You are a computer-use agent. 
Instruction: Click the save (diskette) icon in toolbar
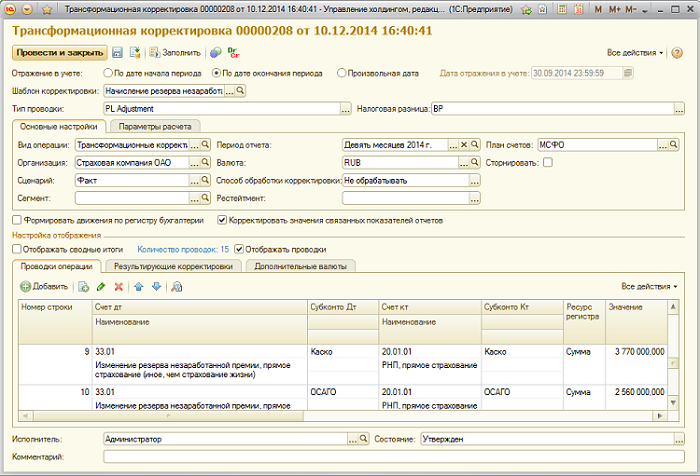[x=118, y=51]
